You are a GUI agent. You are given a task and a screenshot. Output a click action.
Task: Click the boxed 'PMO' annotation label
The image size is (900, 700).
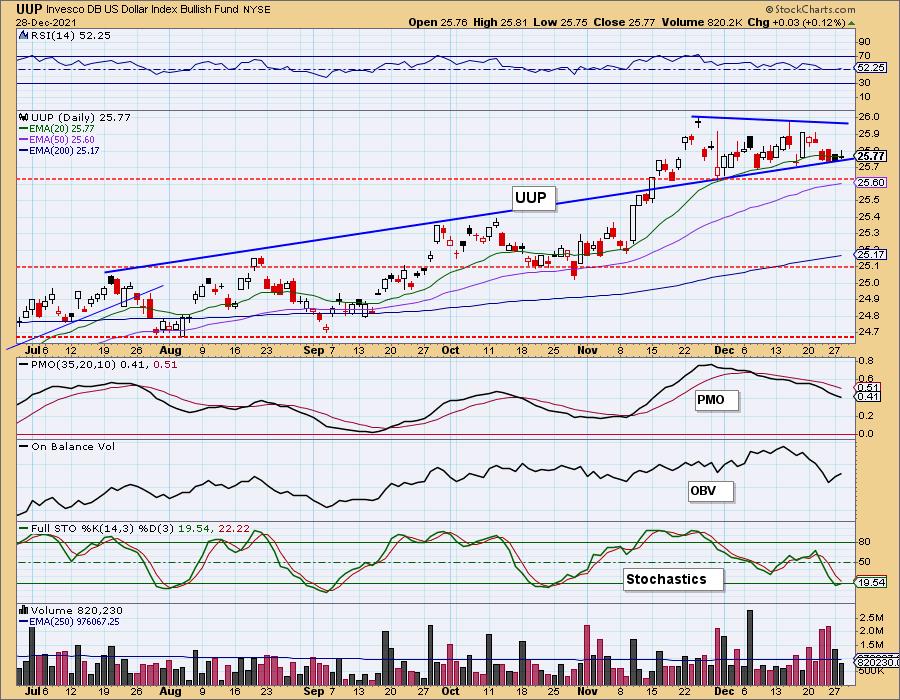pyautogui.click(x=716, y=400)
